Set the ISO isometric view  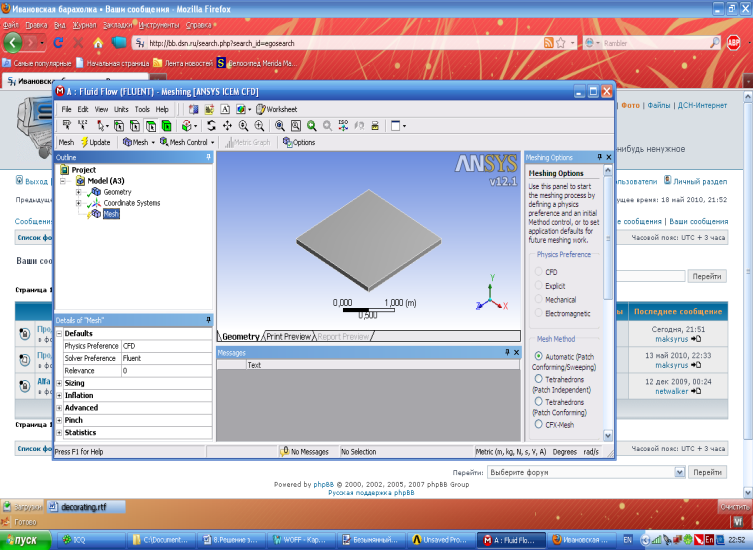point(343,126)
